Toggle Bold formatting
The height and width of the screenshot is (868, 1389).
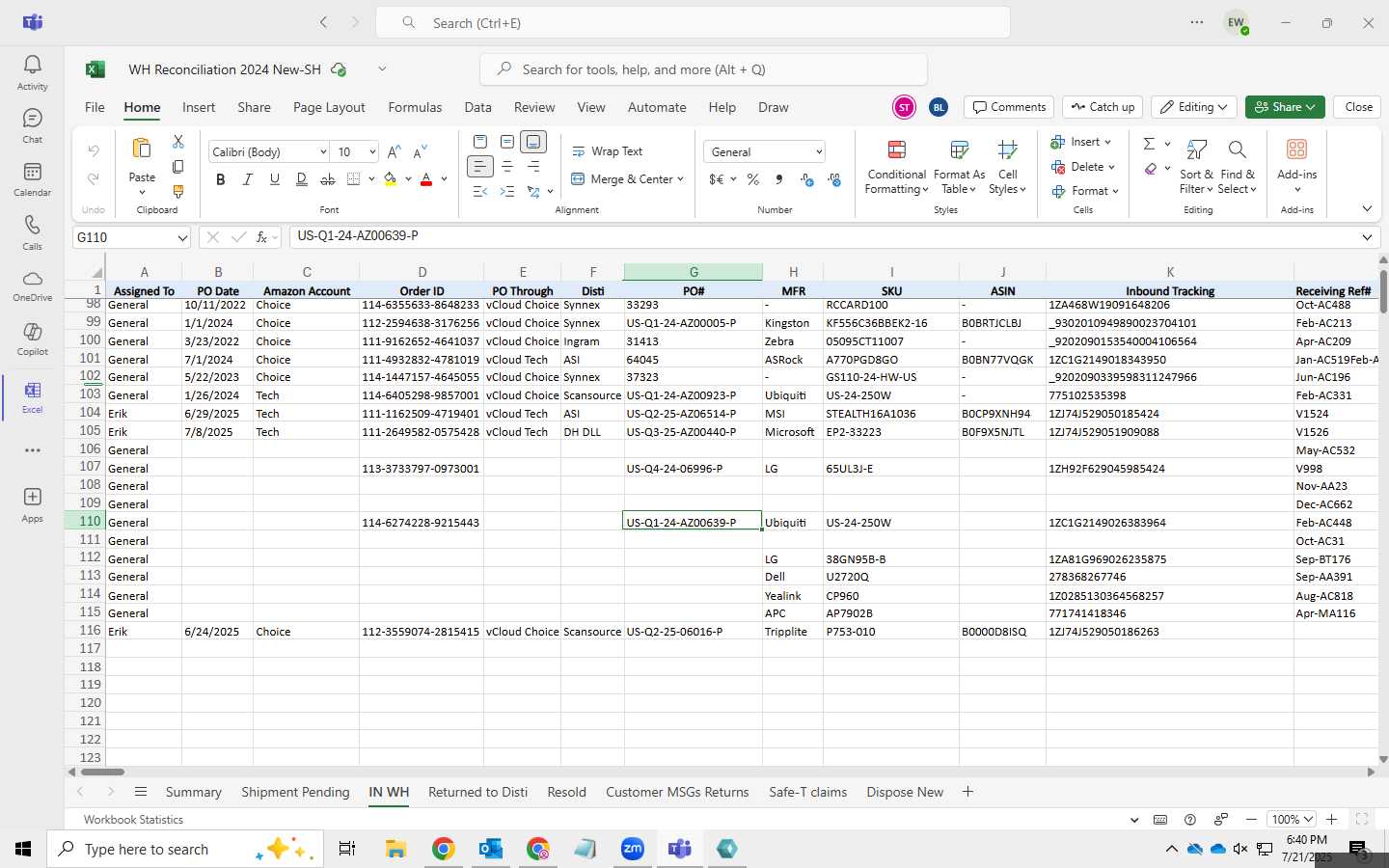[221, 179]
